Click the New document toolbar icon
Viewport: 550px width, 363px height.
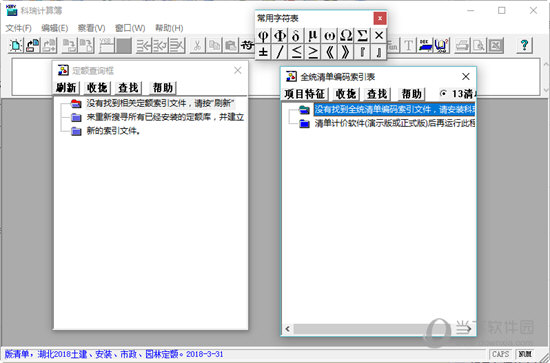[x=15, y=46]
